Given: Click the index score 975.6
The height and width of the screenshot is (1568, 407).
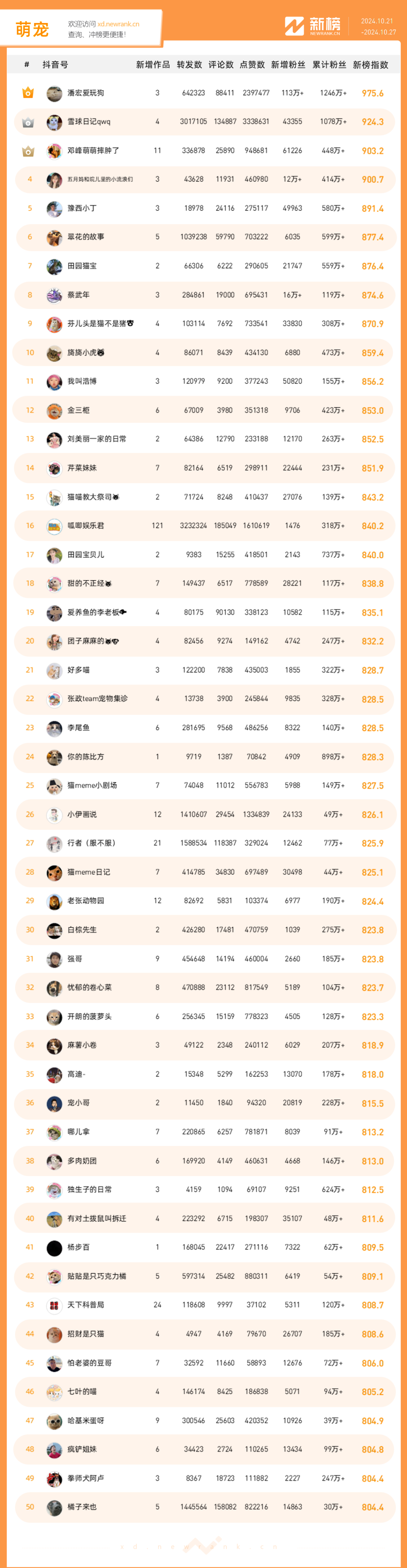Looking at the screenshot, I should [372, 93].
